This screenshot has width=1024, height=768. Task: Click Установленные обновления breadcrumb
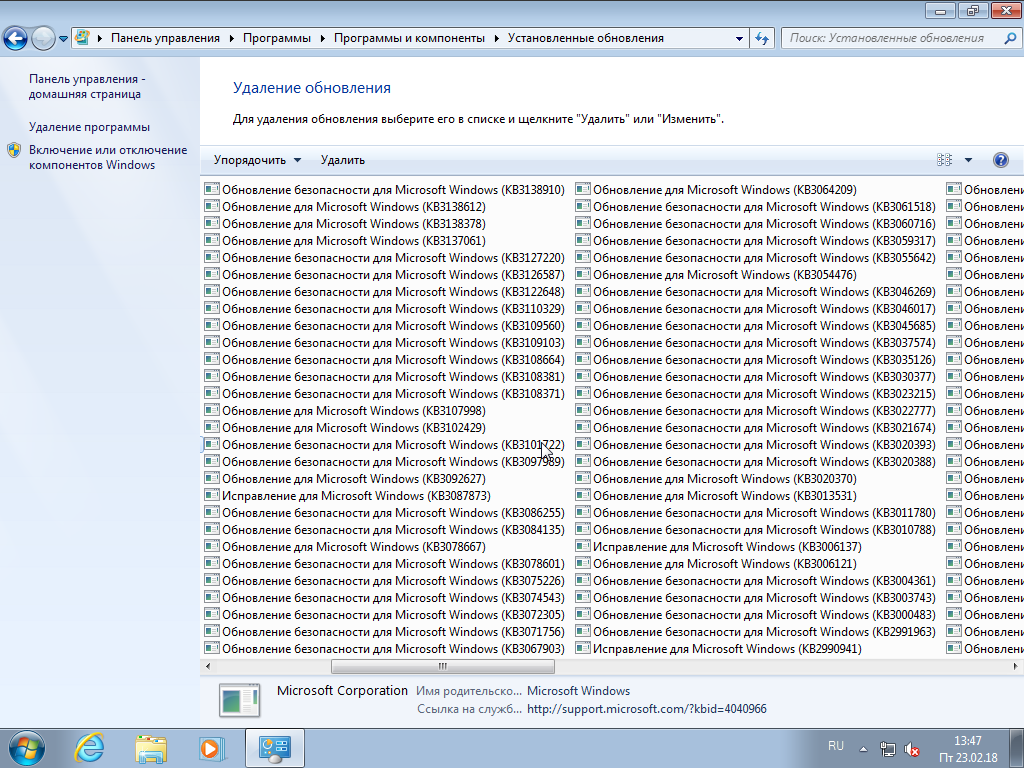point(586,38)
